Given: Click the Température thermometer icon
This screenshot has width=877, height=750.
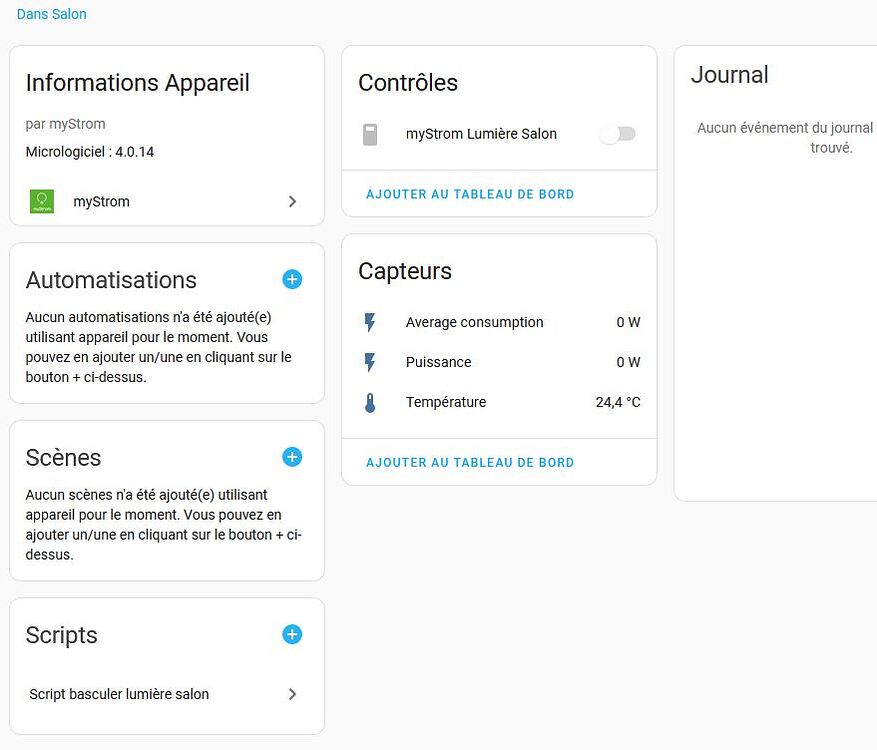Looking at the screenshot, I should point(370,403).
